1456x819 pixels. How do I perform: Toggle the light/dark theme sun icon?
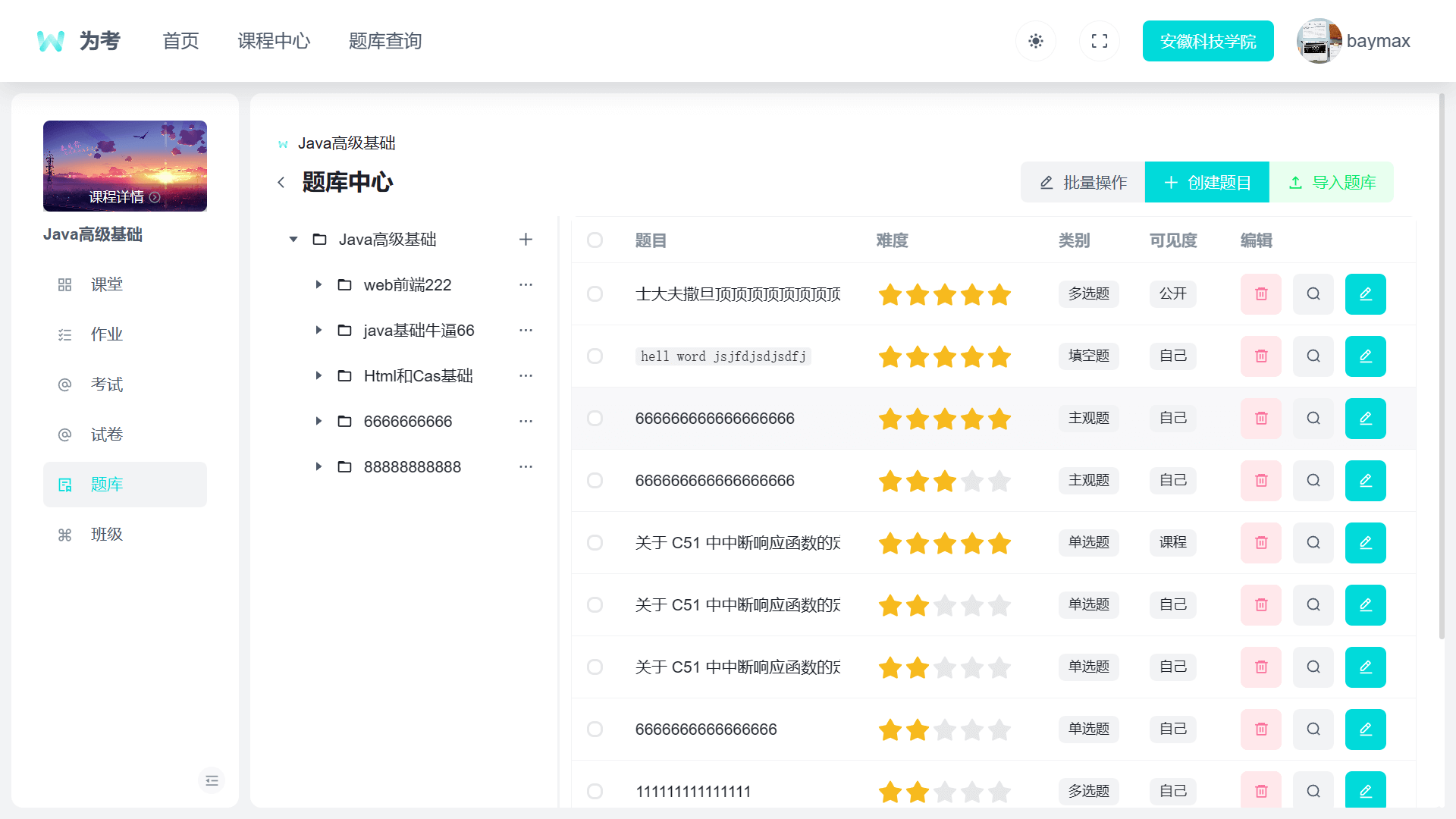click(x=1036, y=41)
